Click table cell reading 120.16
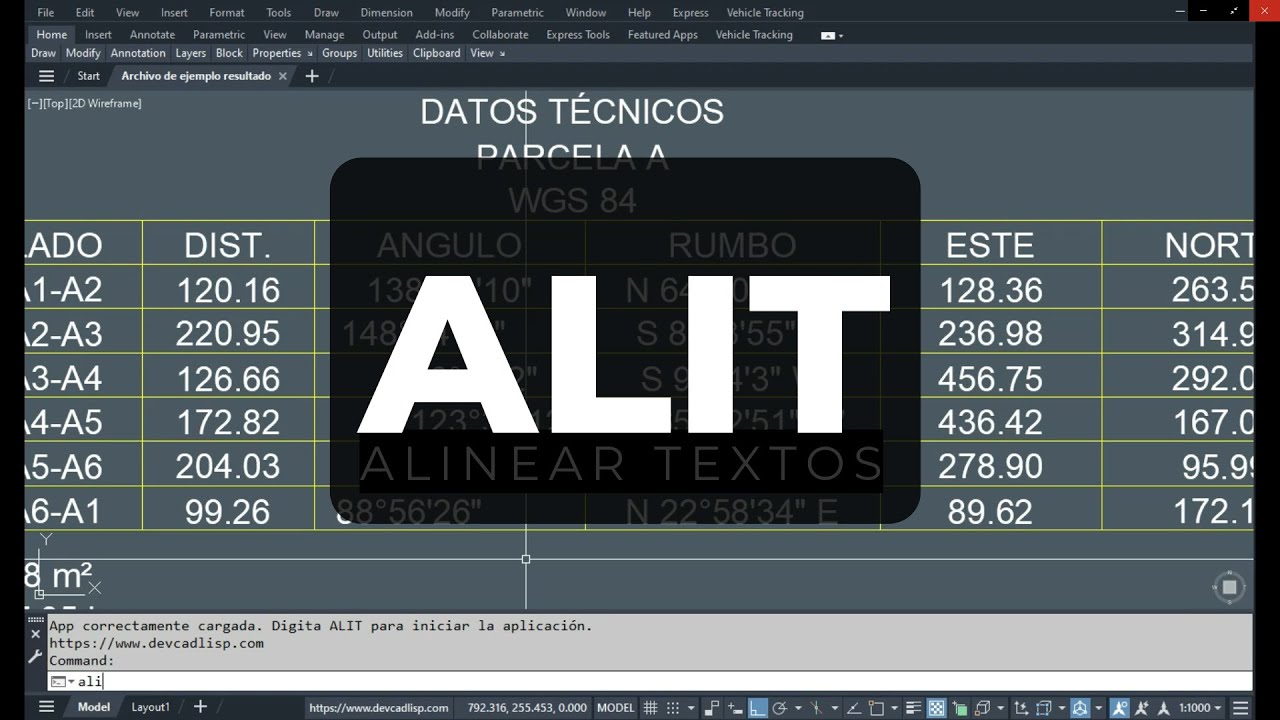The width and height of the screenshot is (1280, 720). click(x=228, y=290)
